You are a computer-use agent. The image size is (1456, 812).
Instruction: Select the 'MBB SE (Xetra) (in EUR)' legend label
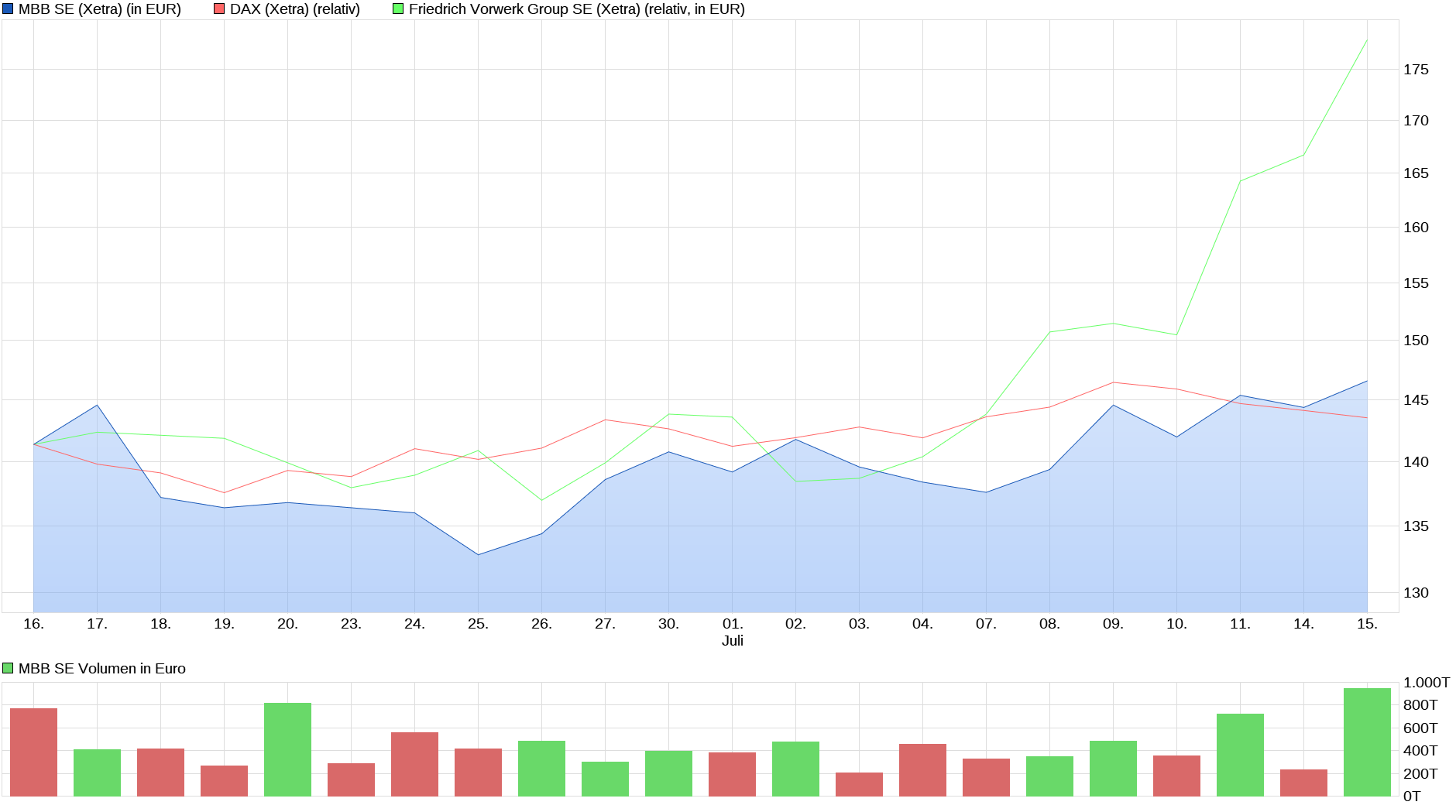coord(99,9)
